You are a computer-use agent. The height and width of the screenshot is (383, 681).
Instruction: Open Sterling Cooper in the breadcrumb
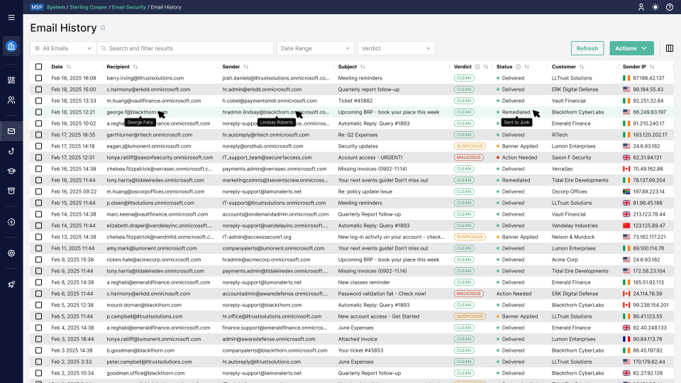click(x=88, y=7)
